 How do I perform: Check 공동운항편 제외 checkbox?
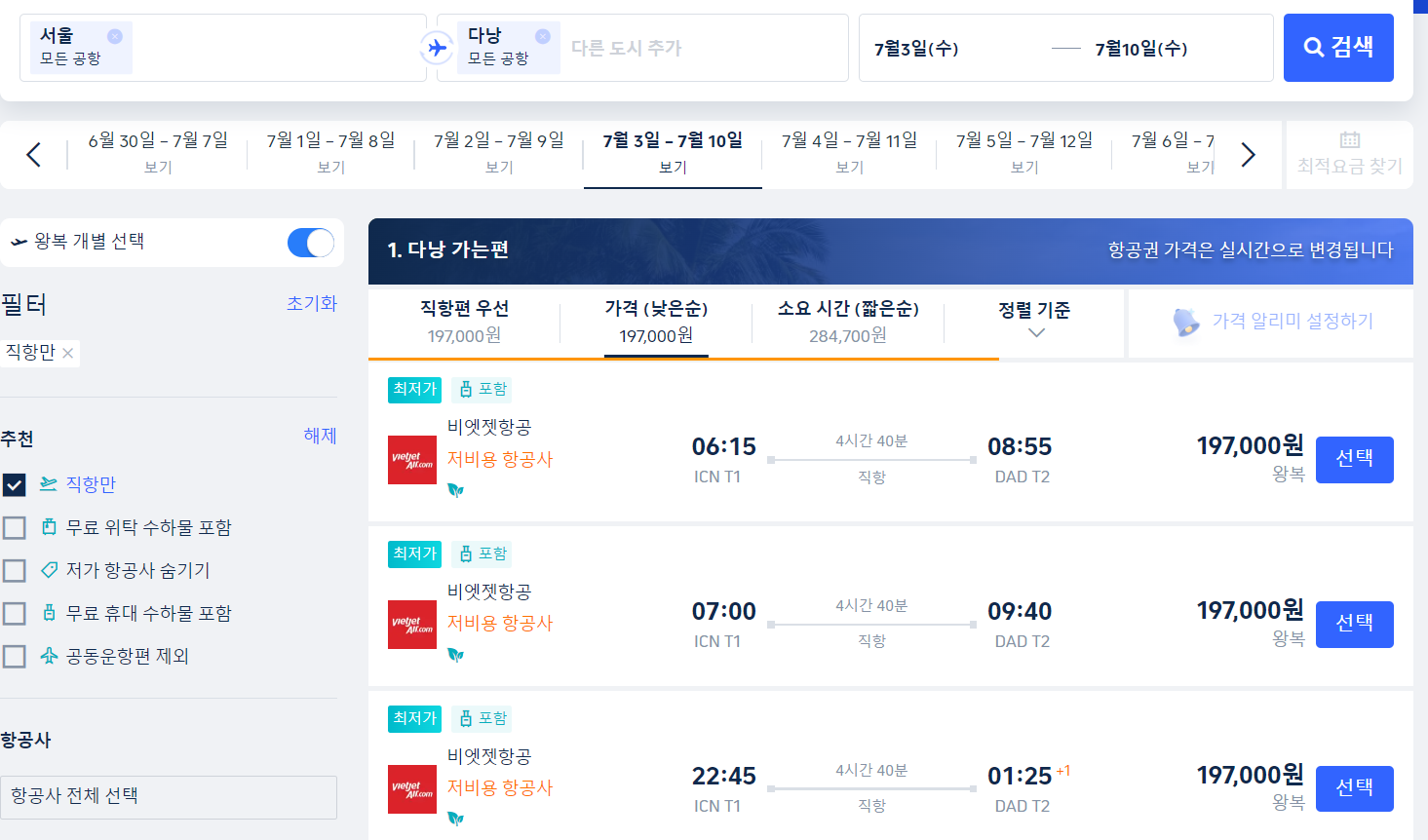pos(14,656)
